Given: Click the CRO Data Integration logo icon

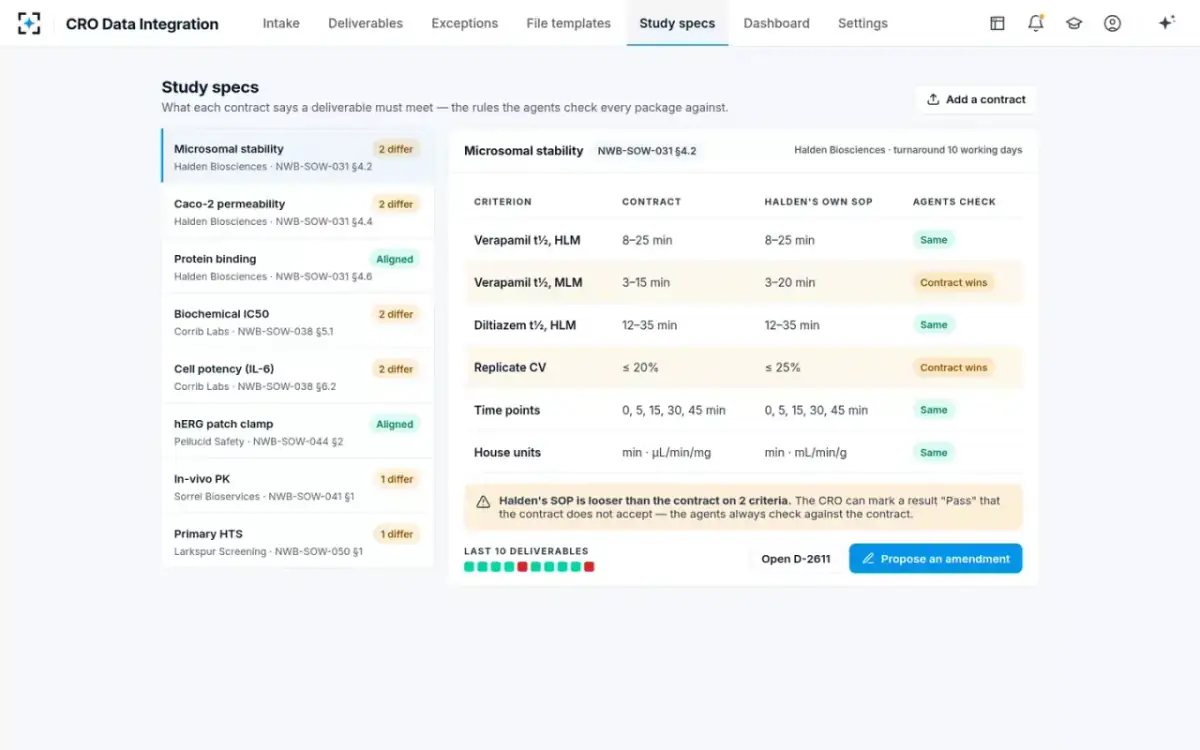Looking at the screenshot, I should pyautogui.click(x=29, y=23).
